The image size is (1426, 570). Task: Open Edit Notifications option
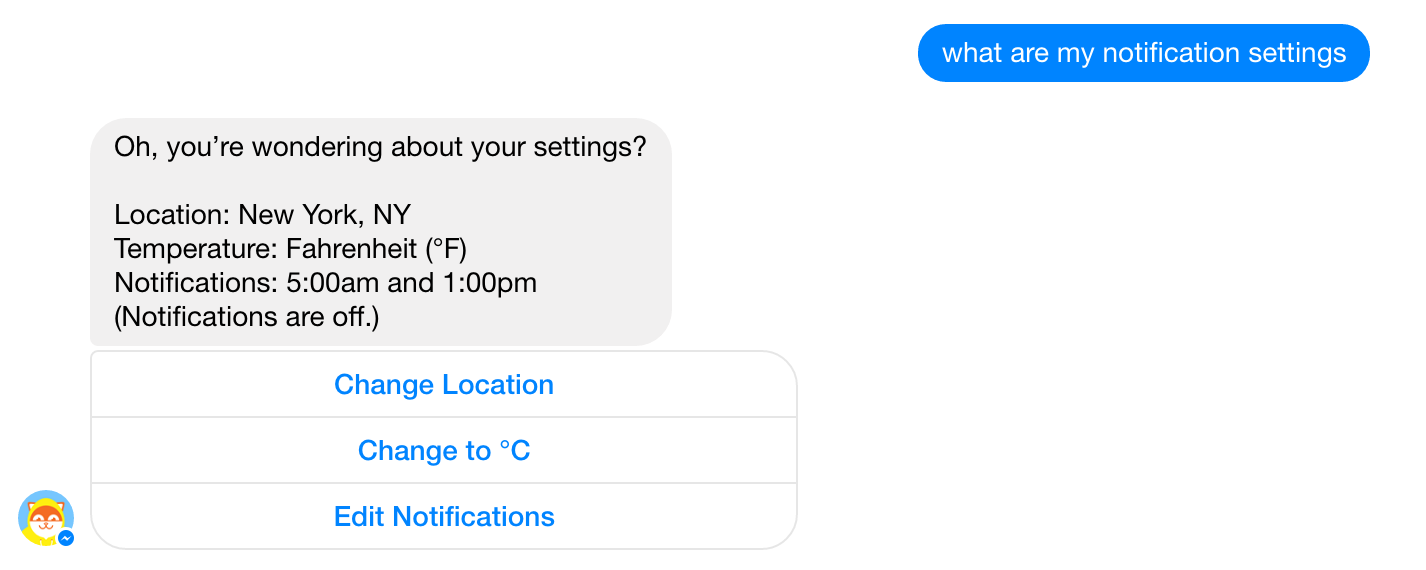(444, 516)
